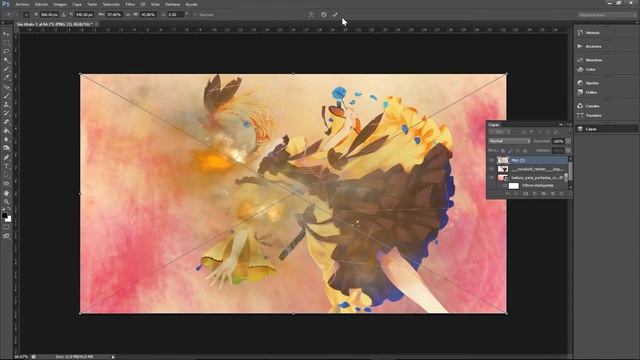Open the opacity slider arrow

(x=568, y=141)
